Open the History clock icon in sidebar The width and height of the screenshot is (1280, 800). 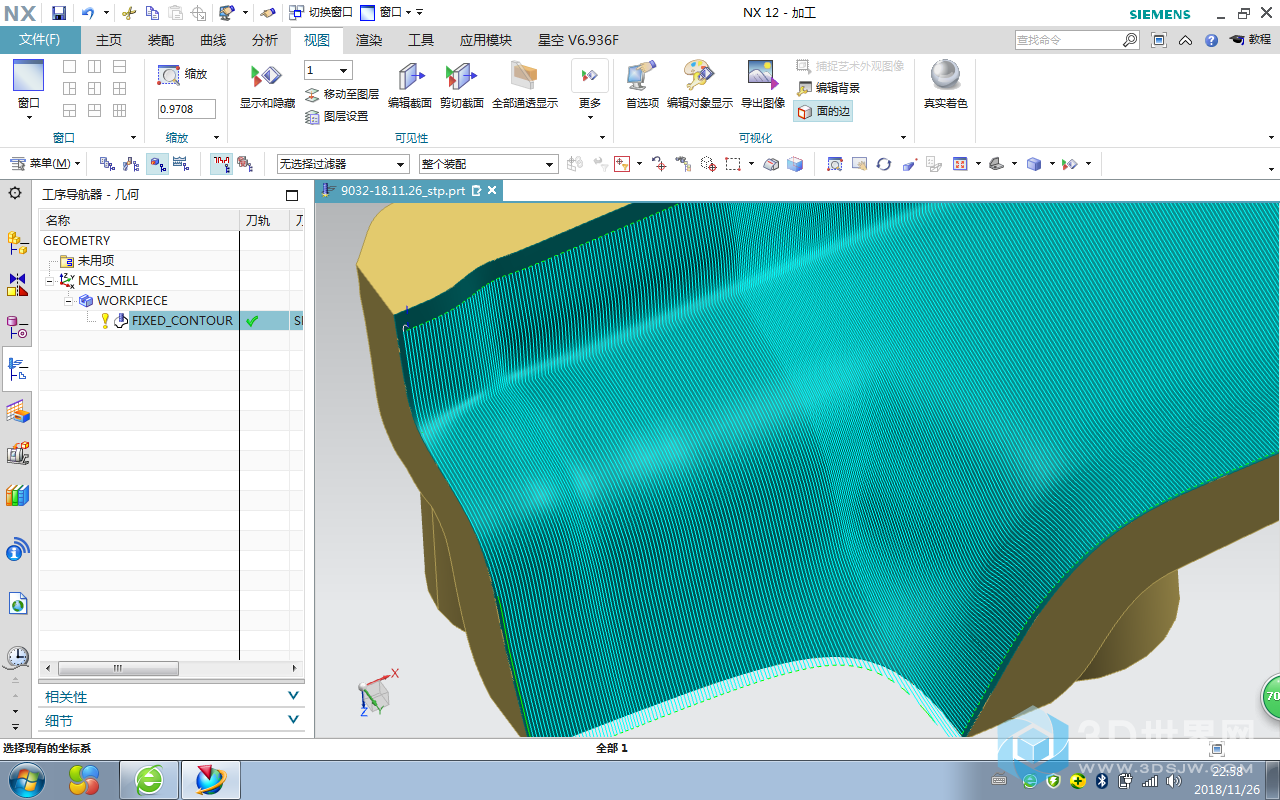pyautogui.click(x=17, y=657)
